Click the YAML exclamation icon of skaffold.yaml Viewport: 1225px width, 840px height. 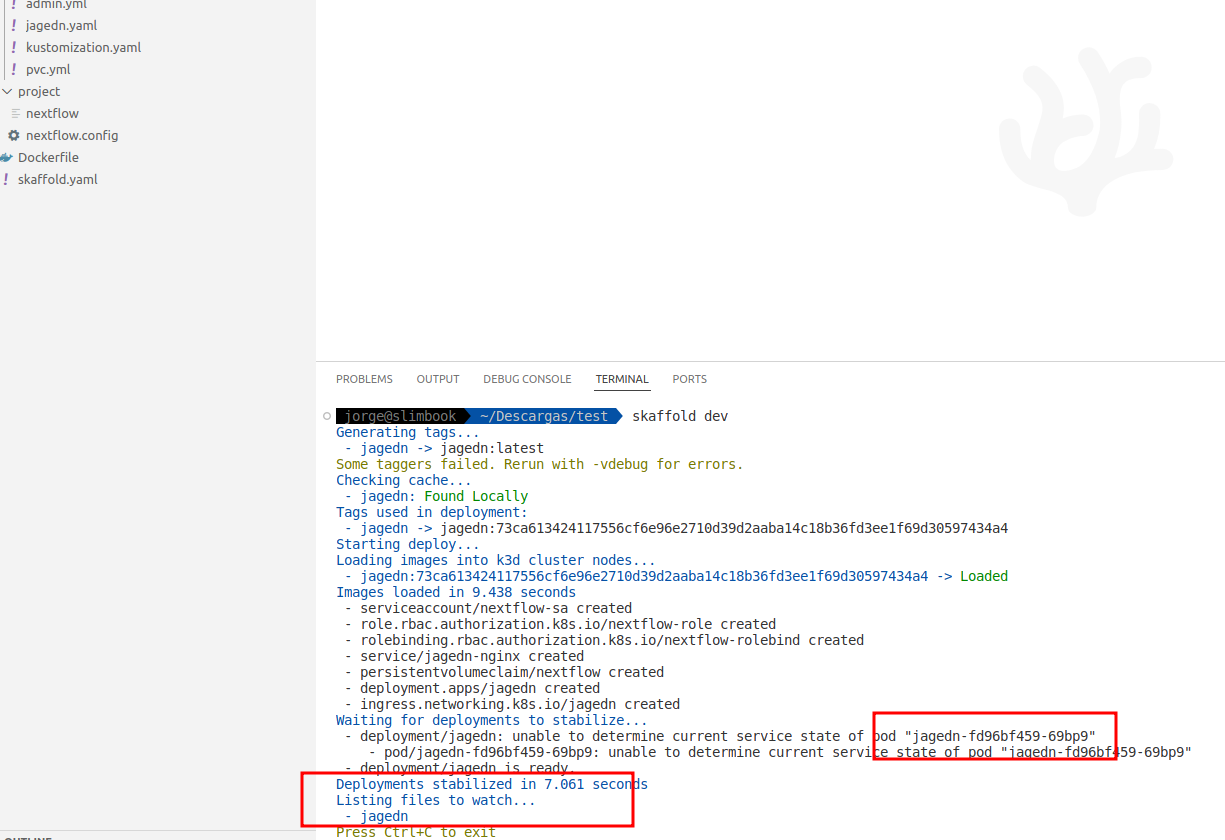pos(6,179)
